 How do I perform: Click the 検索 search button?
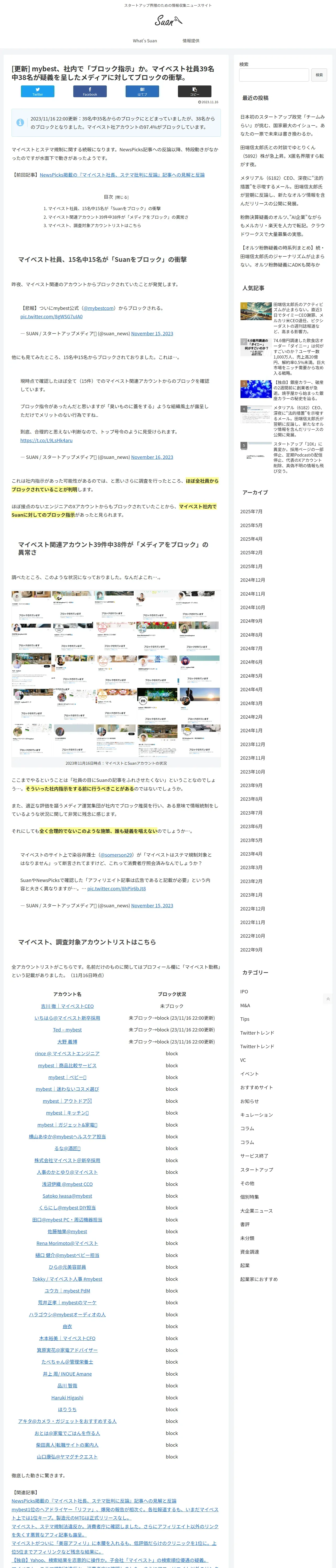319,75
